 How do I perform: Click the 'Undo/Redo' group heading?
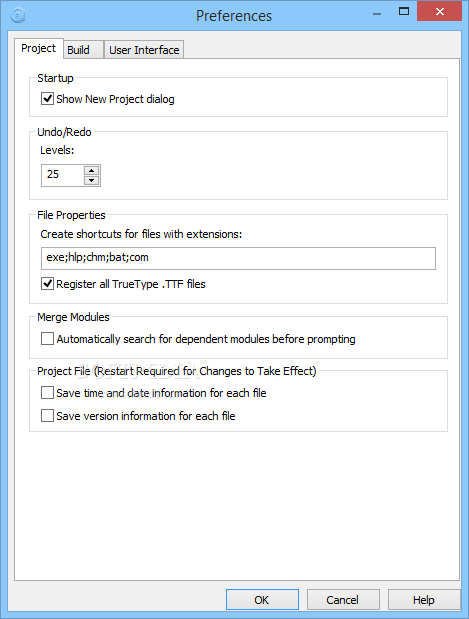coord(64,132)
